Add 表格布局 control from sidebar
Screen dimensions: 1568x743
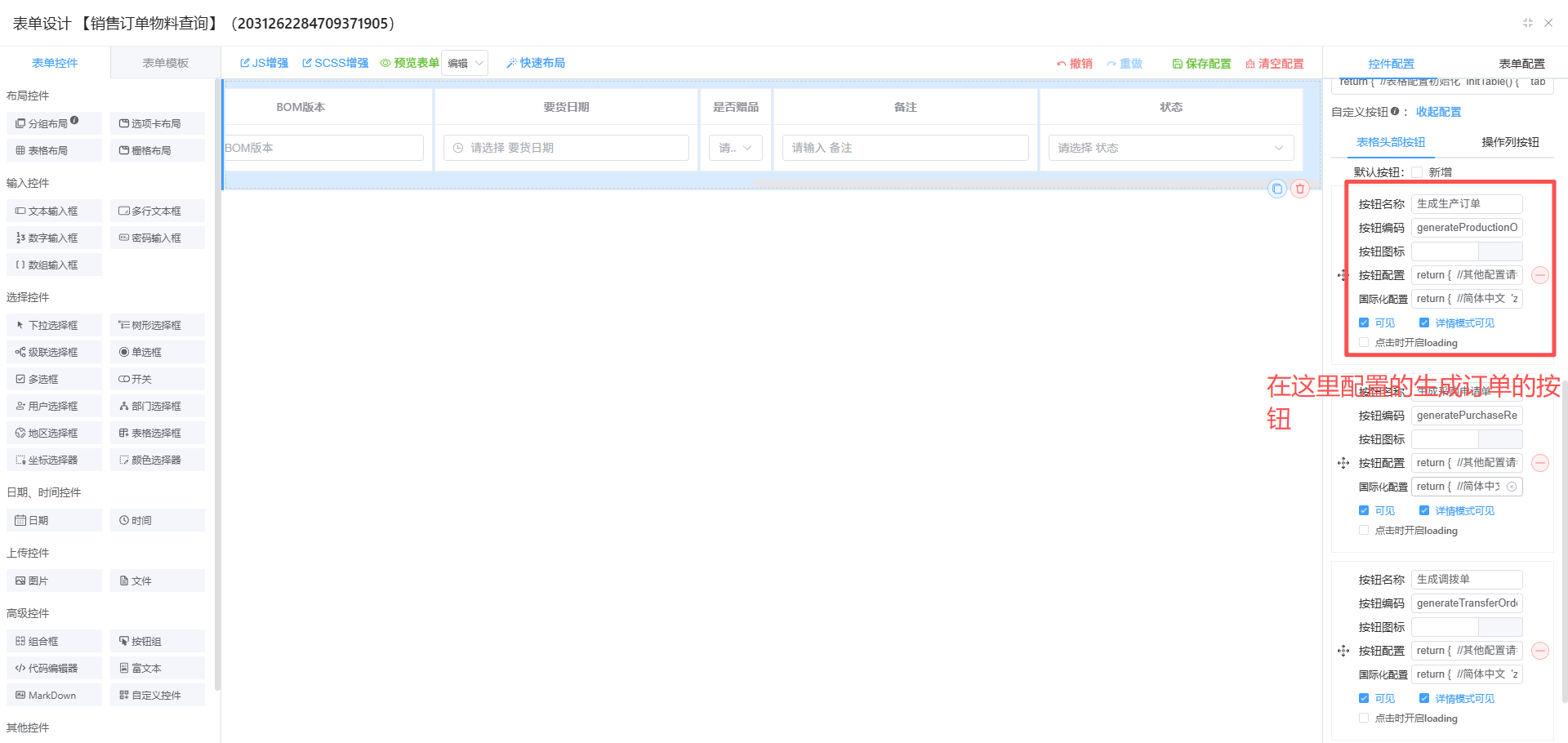point(54,151)
